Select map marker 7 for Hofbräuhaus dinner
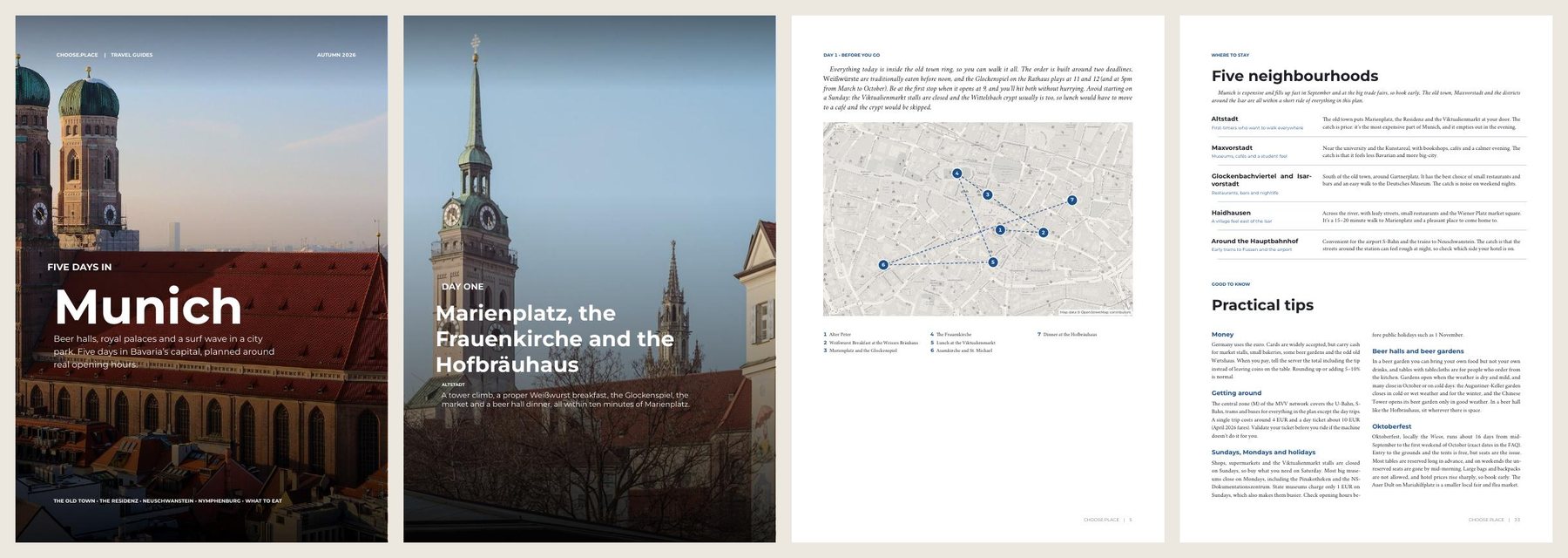The width and height of the screenshot is (1568, 558). 1071,201
